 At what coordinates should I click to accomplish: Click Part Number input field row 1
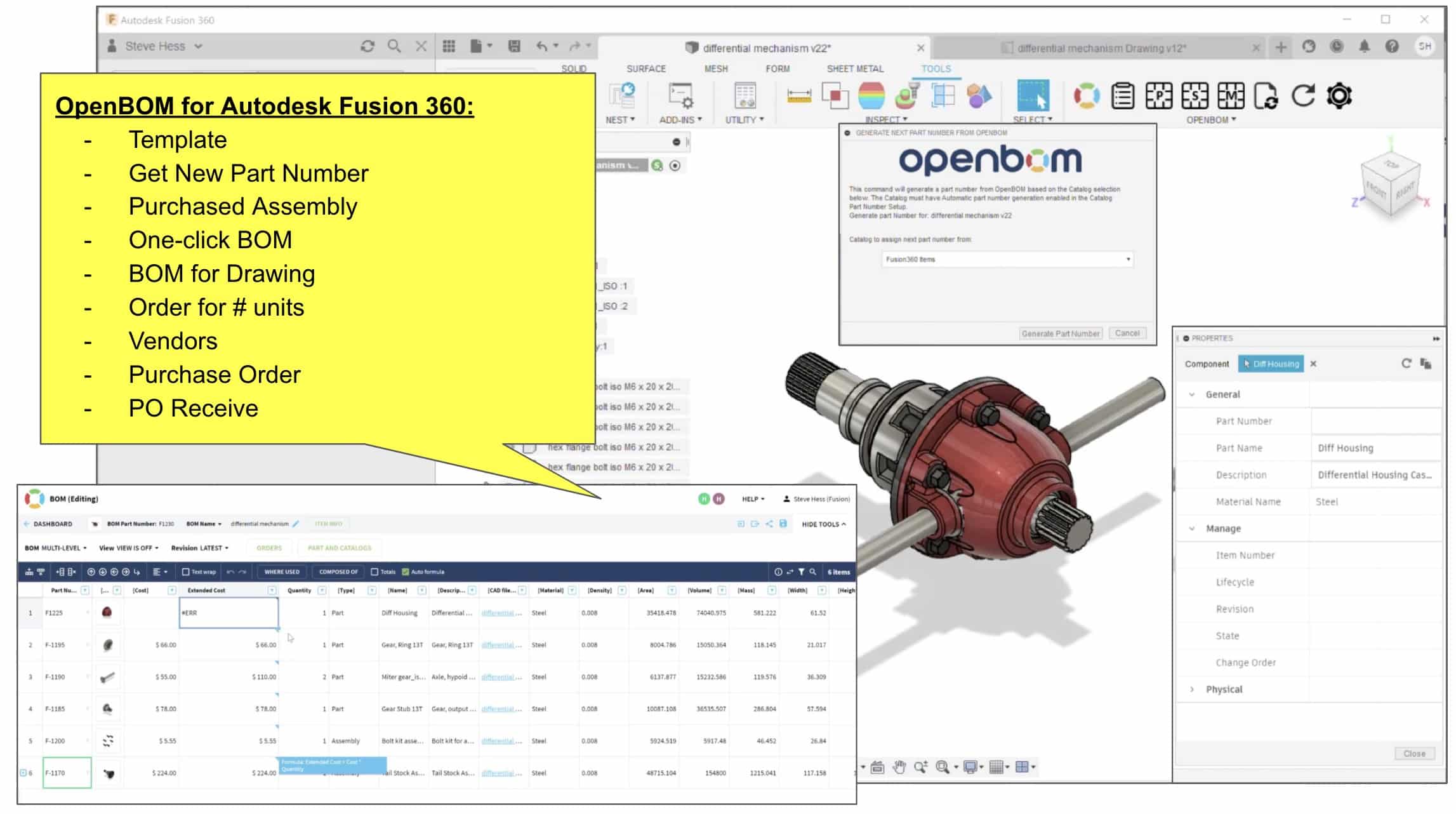tap(65, 612)
